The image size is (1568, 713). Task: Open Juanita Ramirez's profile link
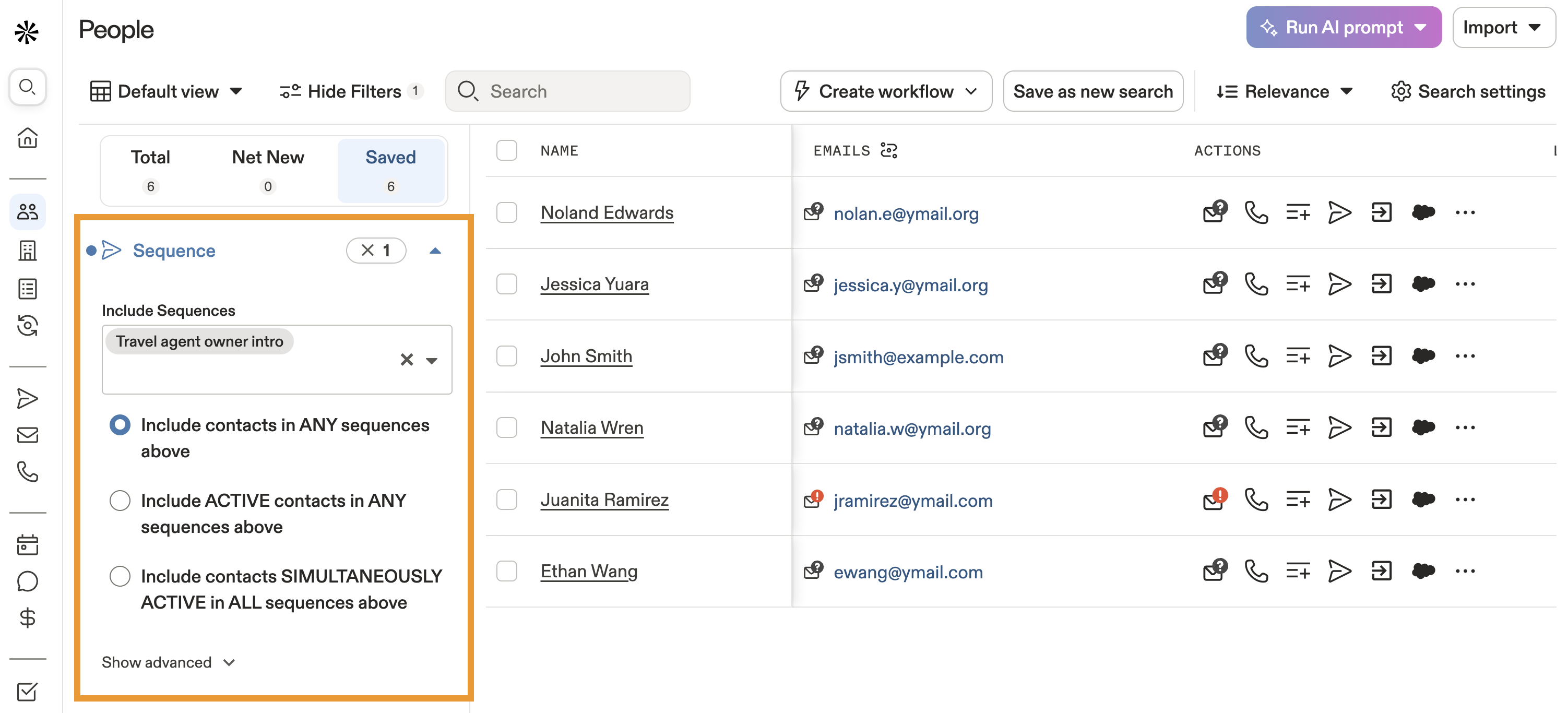tap(604, 500)
